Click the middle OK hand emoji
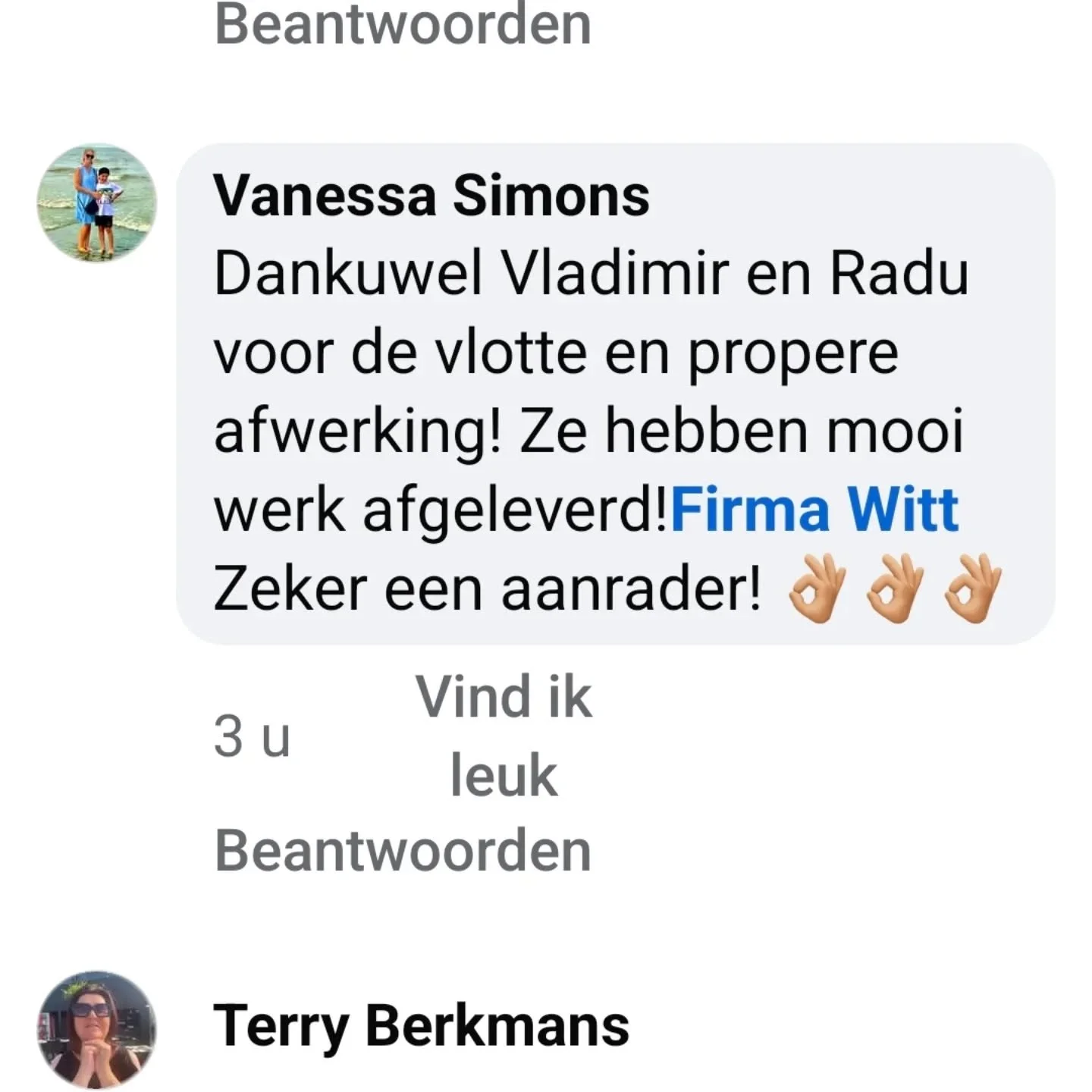Viewport: 1092px width, 1092px height. pyautogui.click(x=896, y=589)
